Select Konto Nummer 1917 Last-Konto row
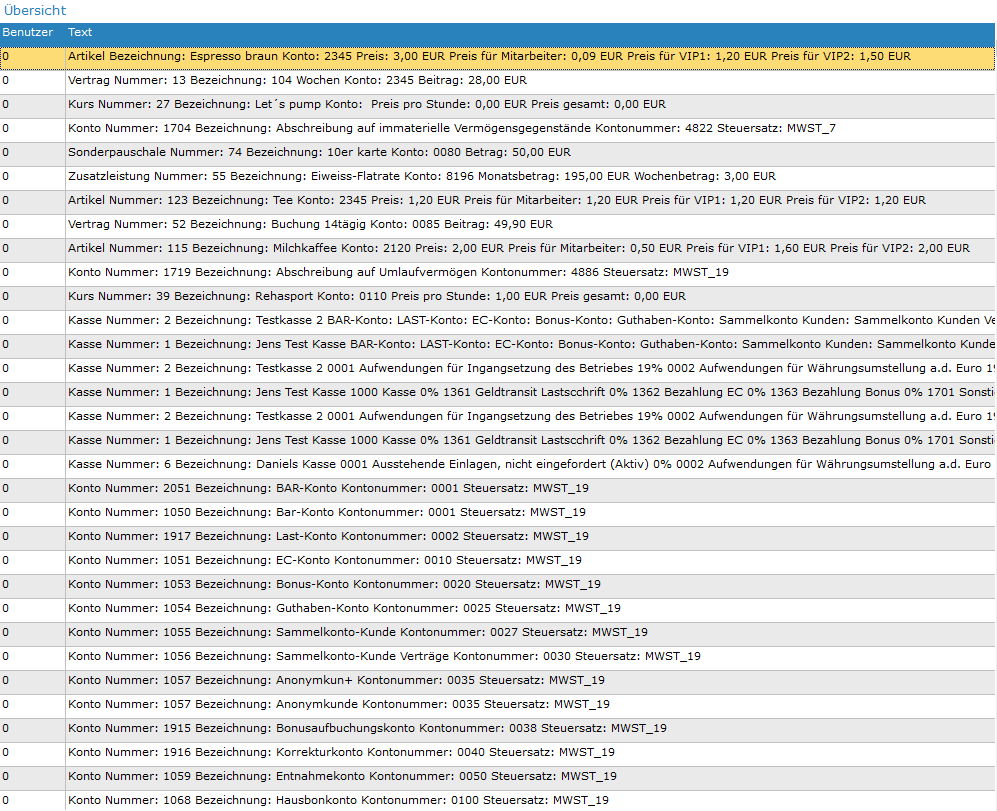The width and height of the screenshot is (997, 811). pos(497,537)
